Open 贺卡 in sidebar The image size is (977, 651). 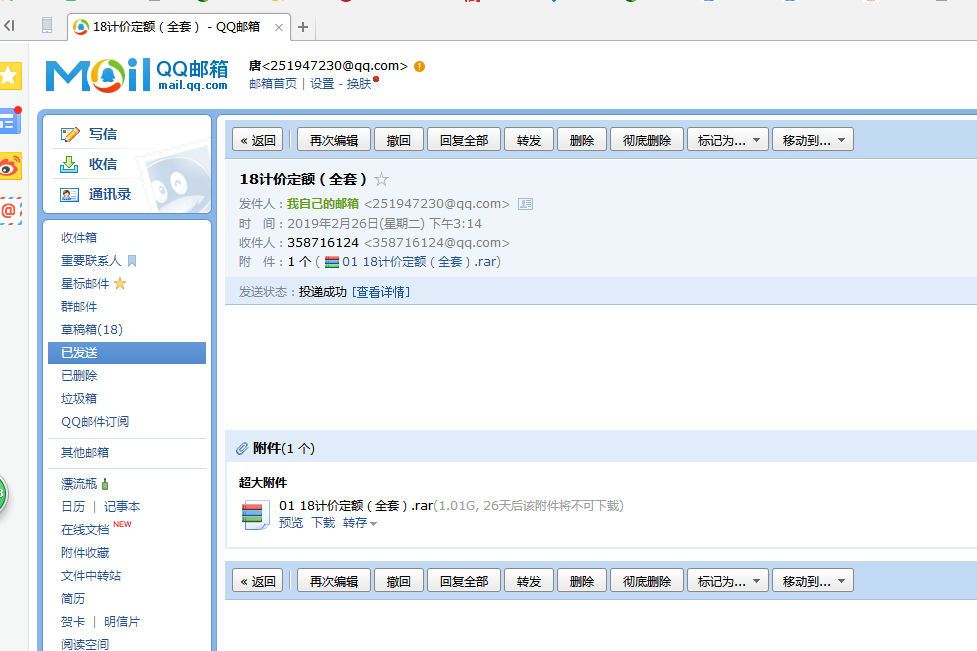73,622
